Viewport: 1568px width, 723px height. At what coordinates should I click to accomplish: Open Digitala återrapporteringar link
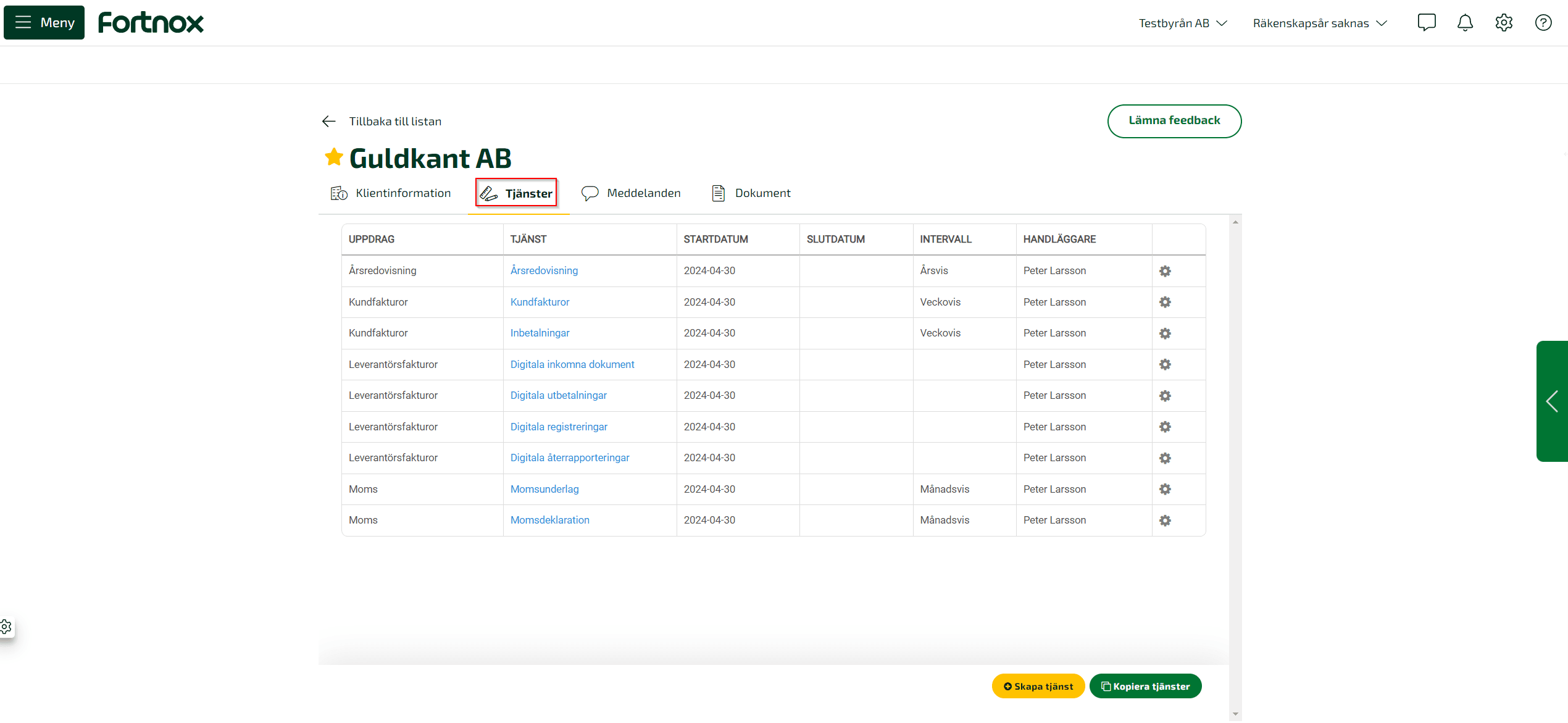pos(570,458)
